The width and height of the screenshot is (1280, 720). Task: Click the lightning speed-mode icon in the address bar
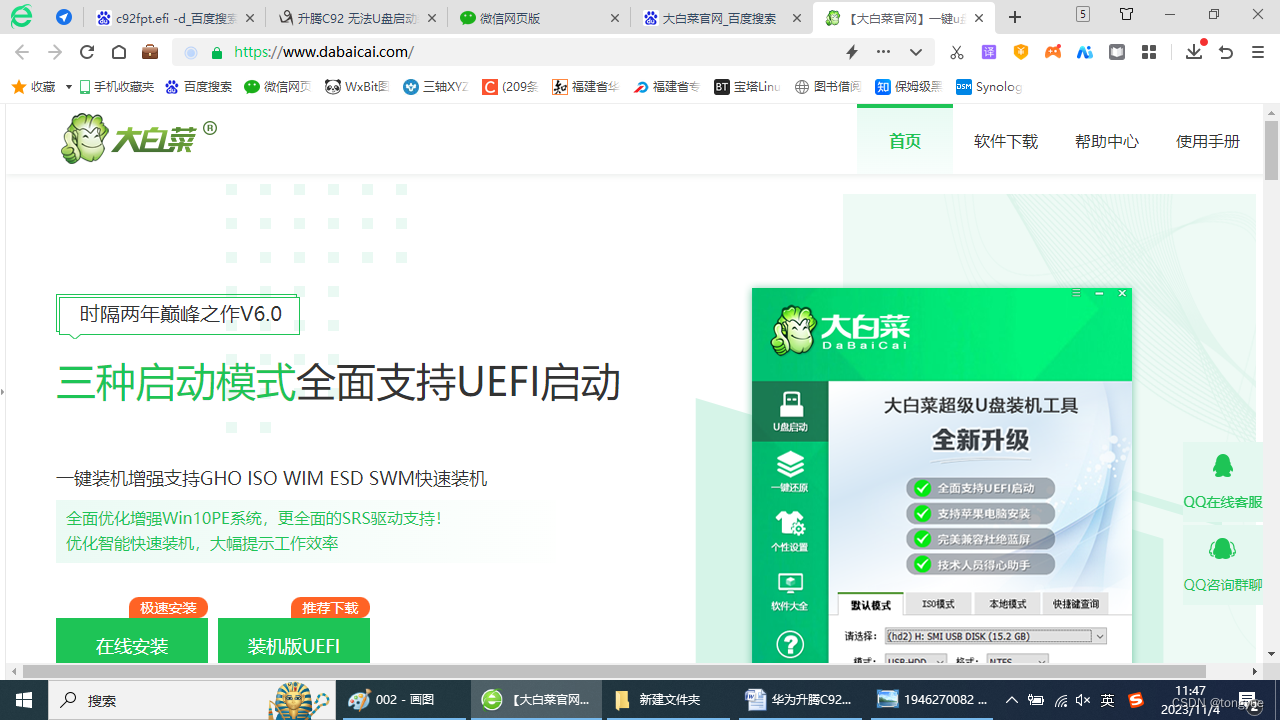pyautogui.click(x=852, y=52)
